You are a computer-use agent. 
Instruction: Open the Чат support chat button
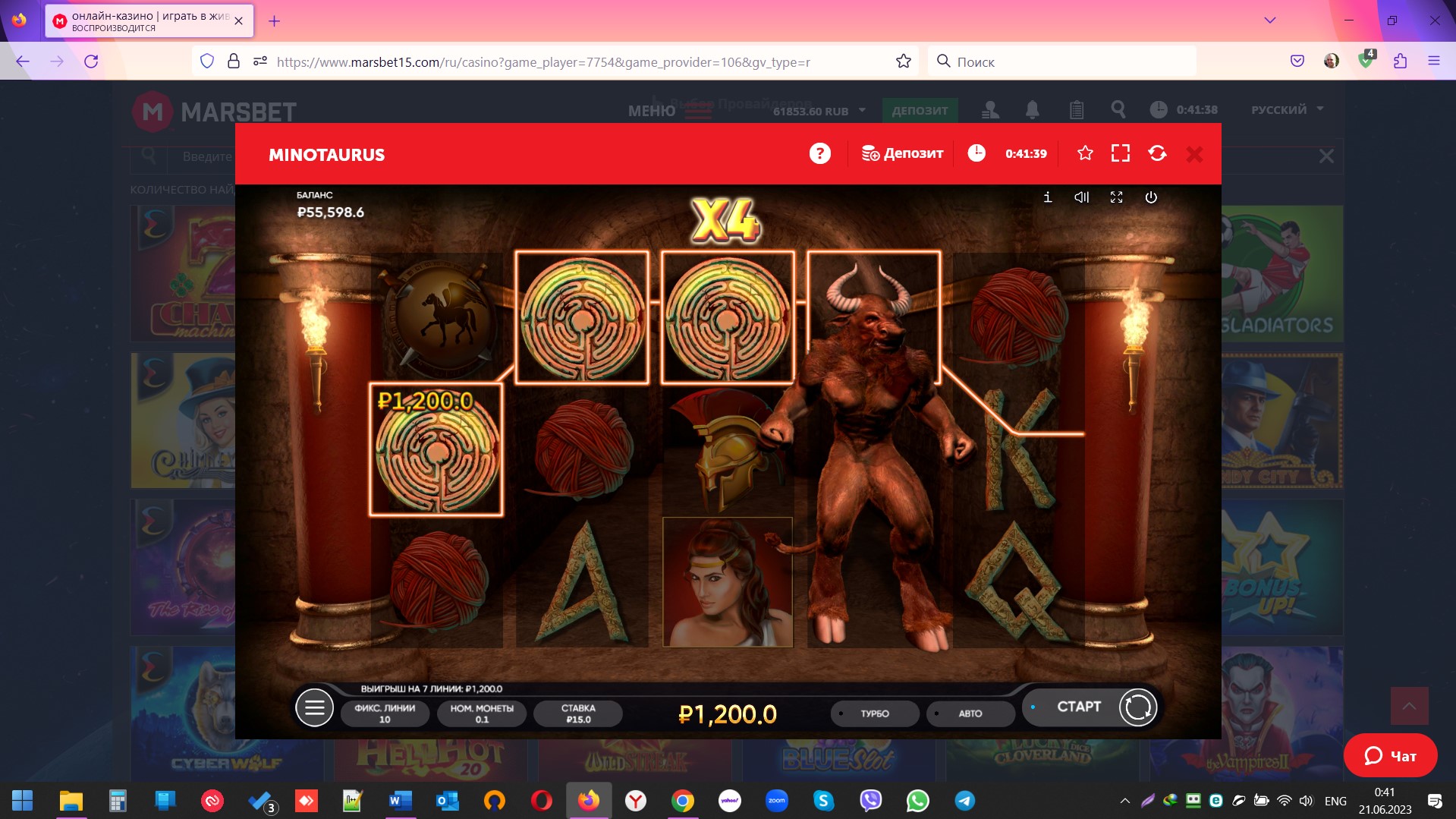pyautogui.click(x=1390, y=755)
